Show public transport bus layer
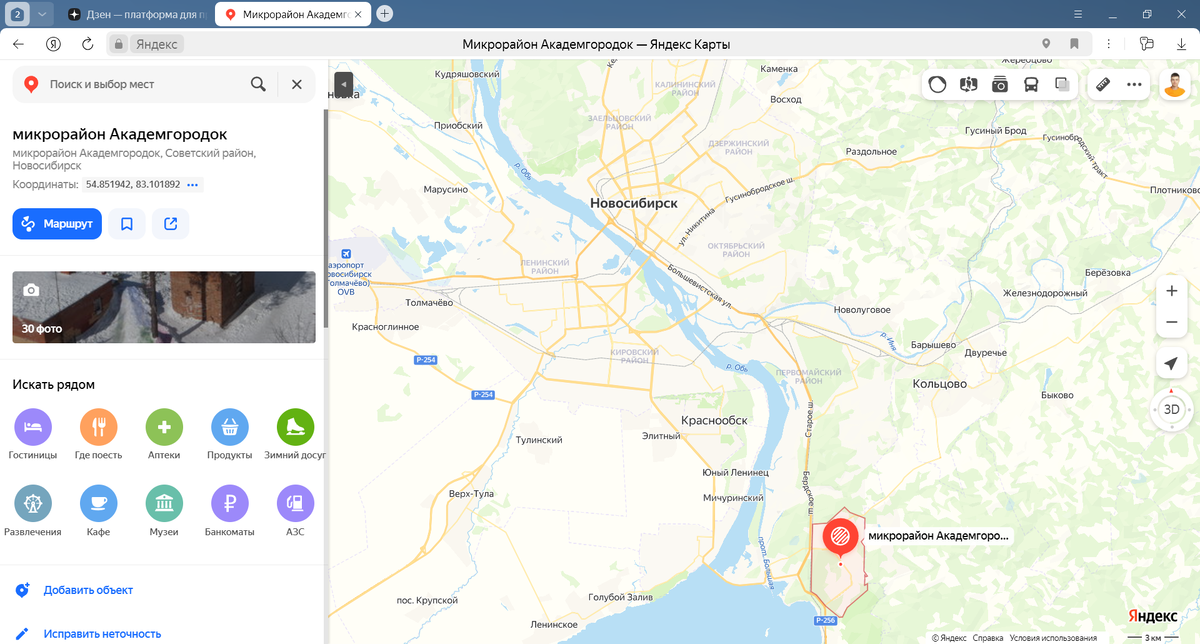 [x=1031, y=85]
